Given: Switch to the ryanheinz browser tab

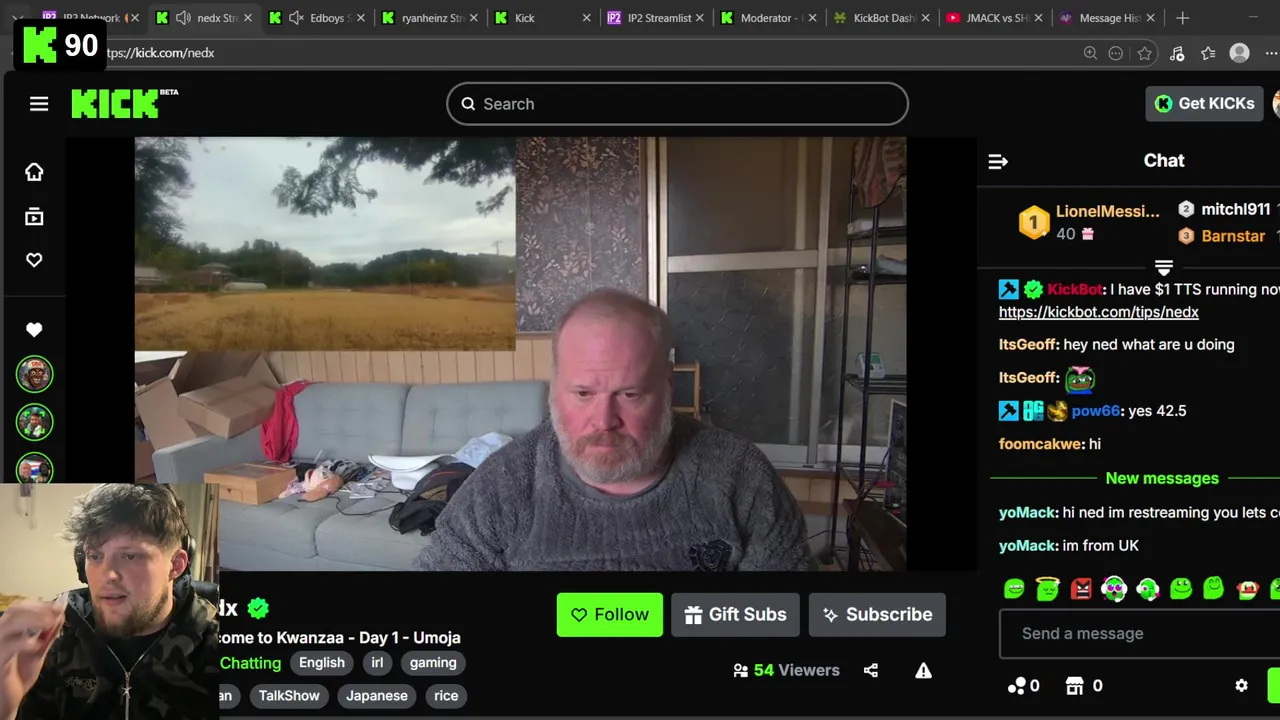Looking at the screenshot, I should [x=431, y=18].
